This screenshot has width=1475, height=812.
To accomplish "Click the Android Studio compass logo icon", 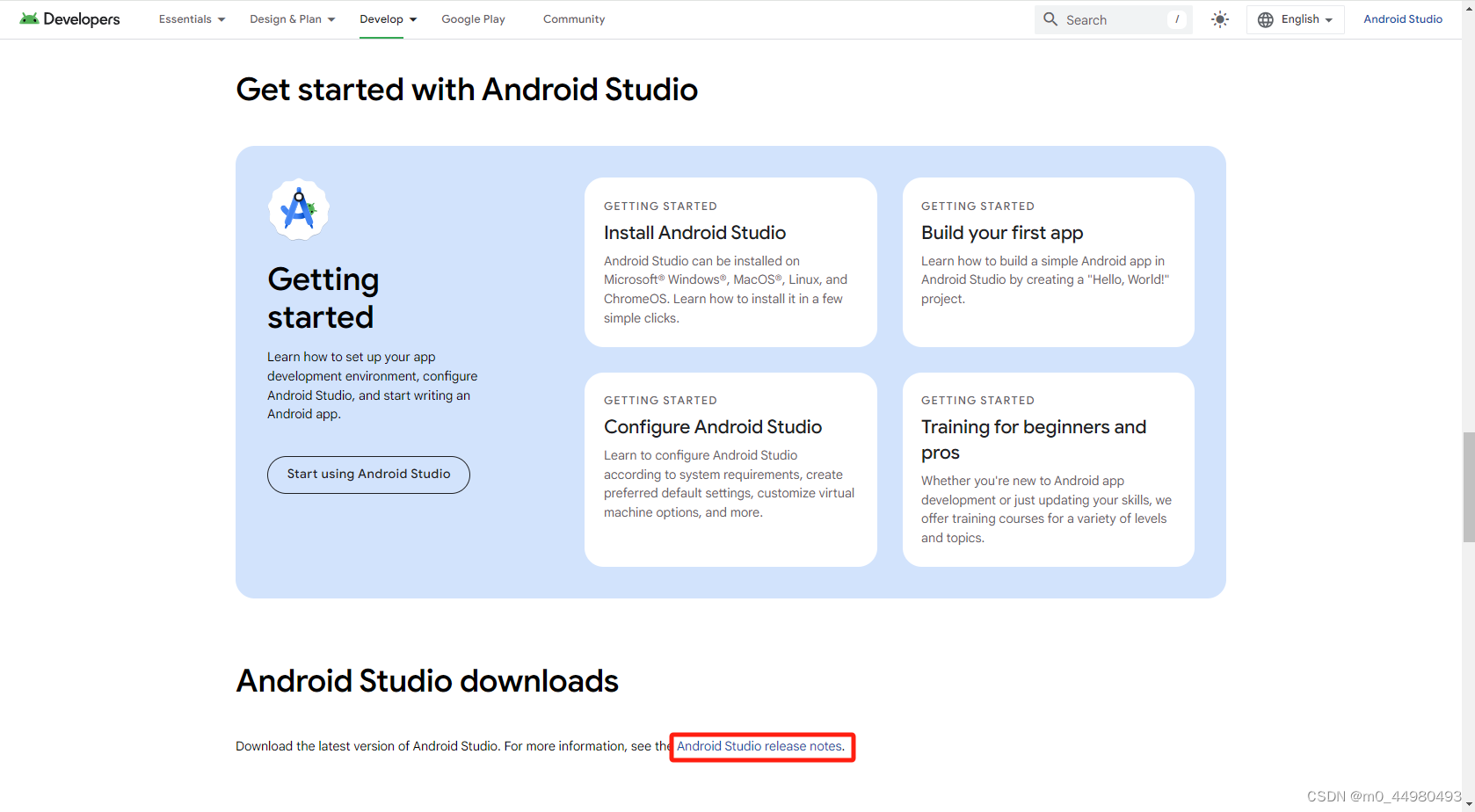I will coord(299,209).
